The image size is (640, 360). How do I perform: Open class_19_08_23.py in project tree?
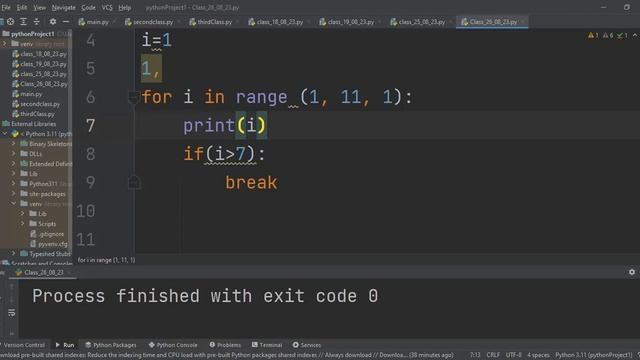click(42, 64)
